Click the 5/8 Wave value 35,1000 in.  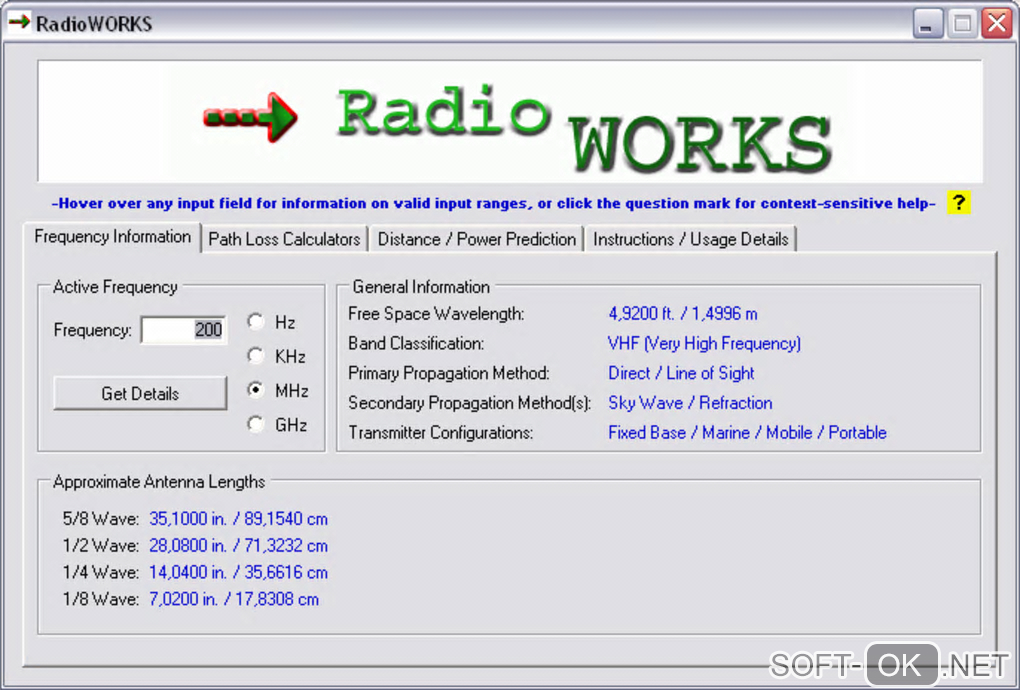click(238, 519)
